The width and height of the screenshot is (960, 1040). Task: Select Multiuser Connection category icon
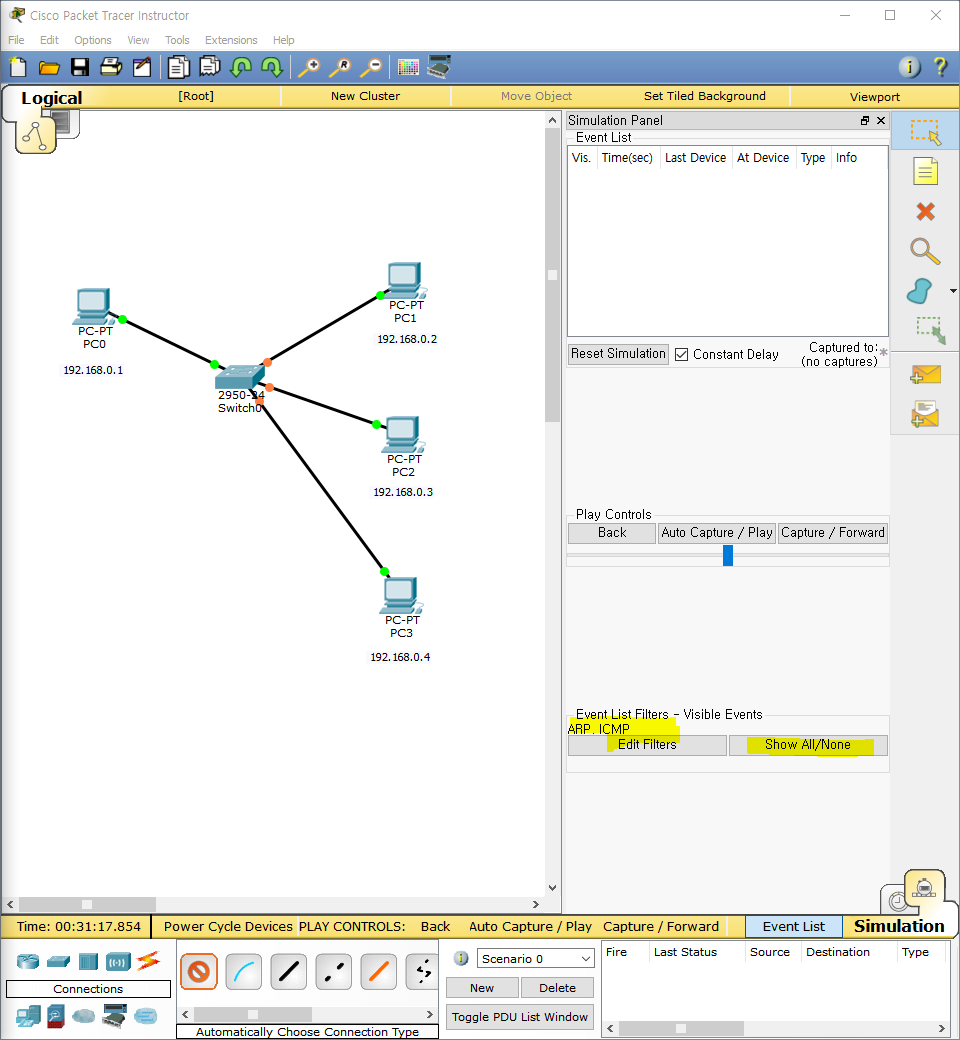[x=145, y=1015]
